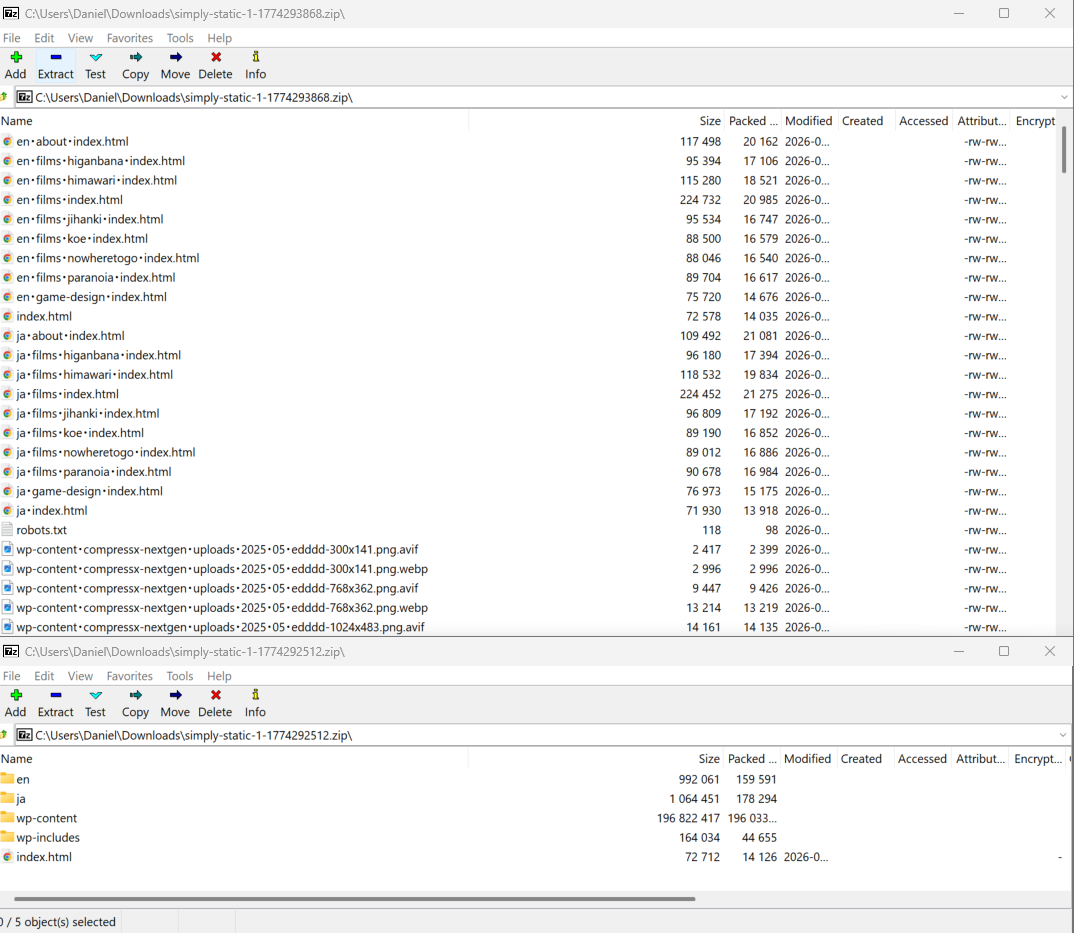
Task: Open address path dropdown in top window
Action: point(1064,97)
